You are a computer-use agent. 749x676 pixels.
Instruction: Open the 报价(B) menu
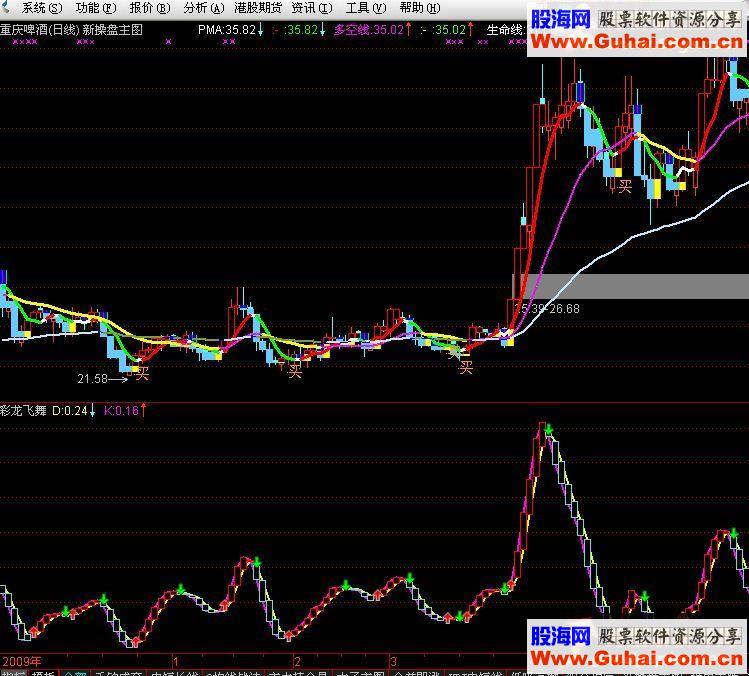coord(150,8)
